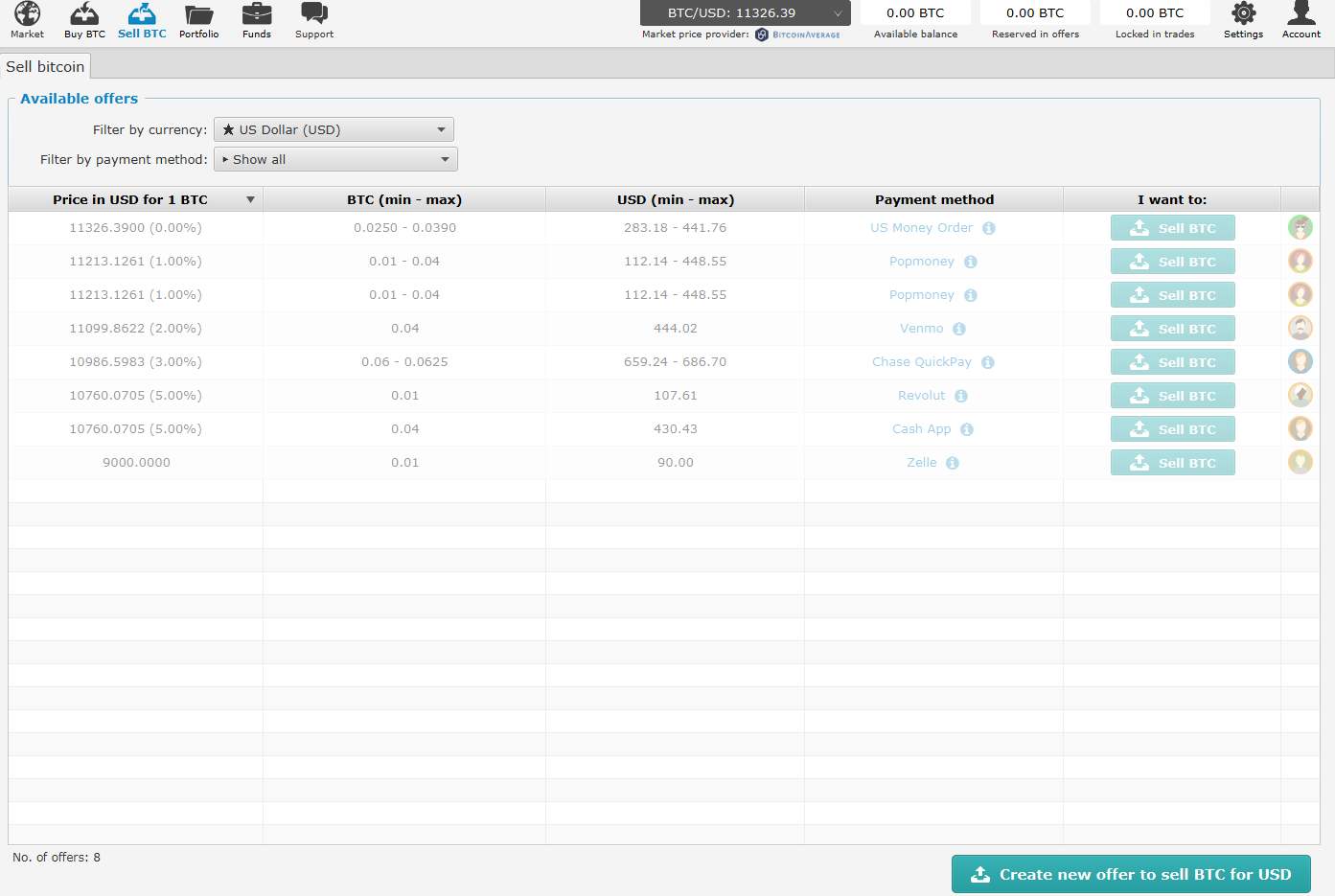Screen dimensions: 1335x896
Task: Click the Chase QuickPay payment link
Action: click(x=921, y=362)
